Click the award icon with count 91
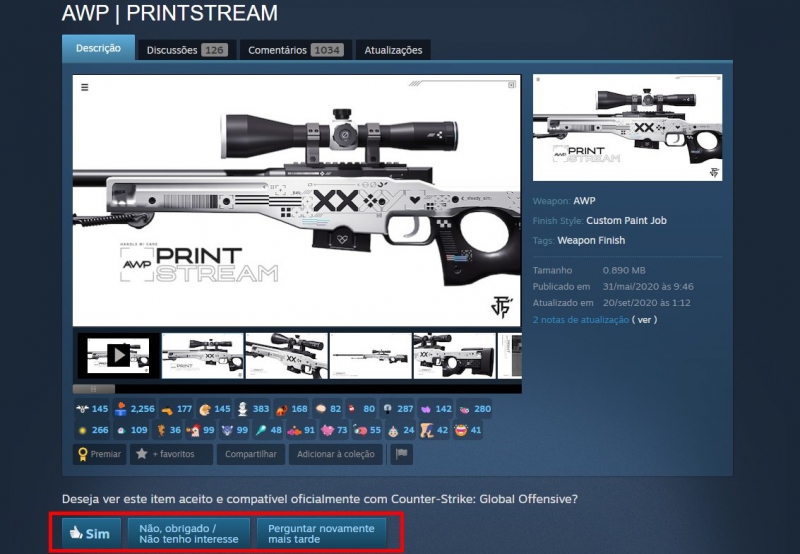800x554 pixels. pos(302,430)
